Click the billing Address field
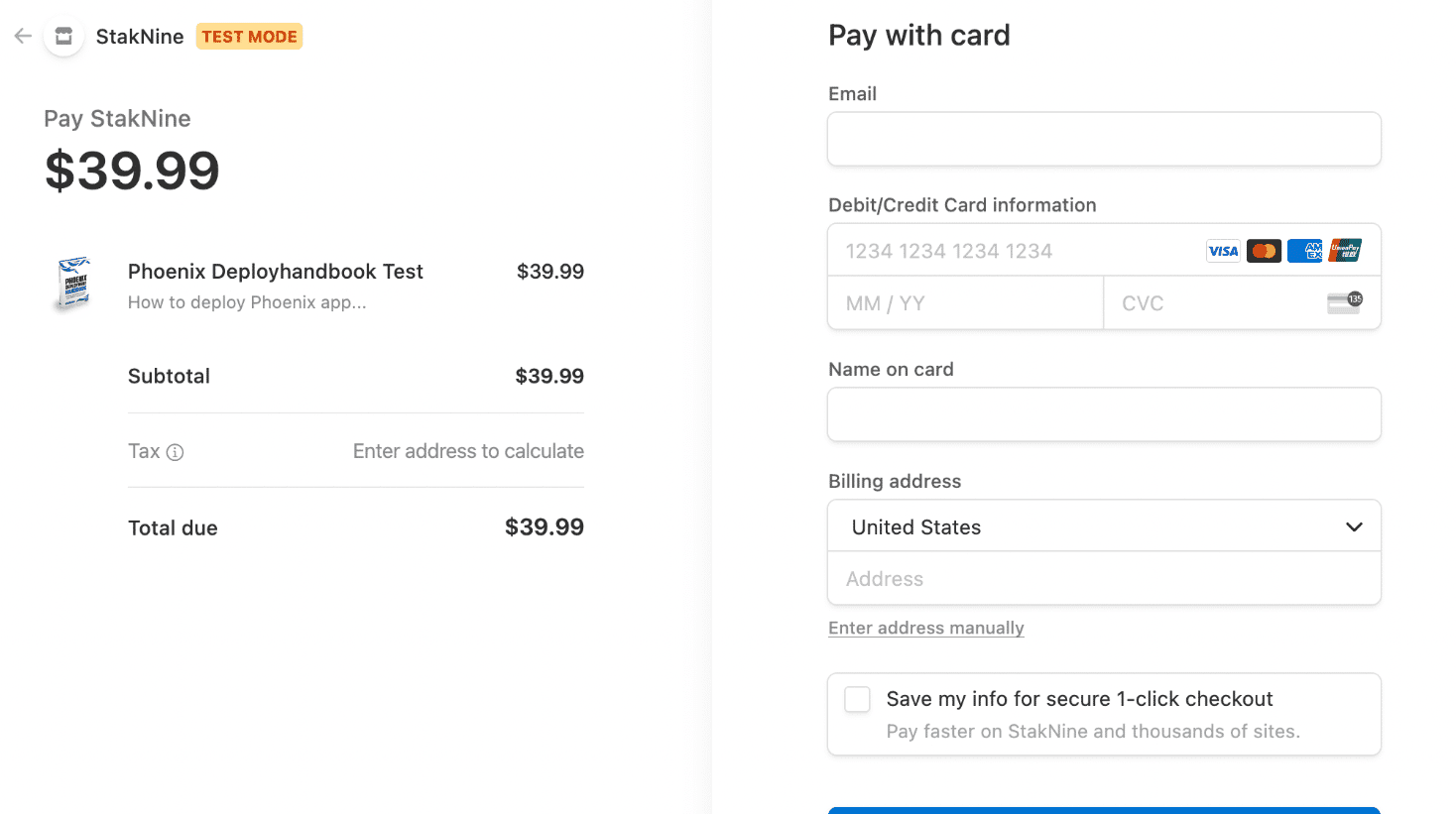The width and height of the screenshot is (1456, 814). click(1104, 579)
